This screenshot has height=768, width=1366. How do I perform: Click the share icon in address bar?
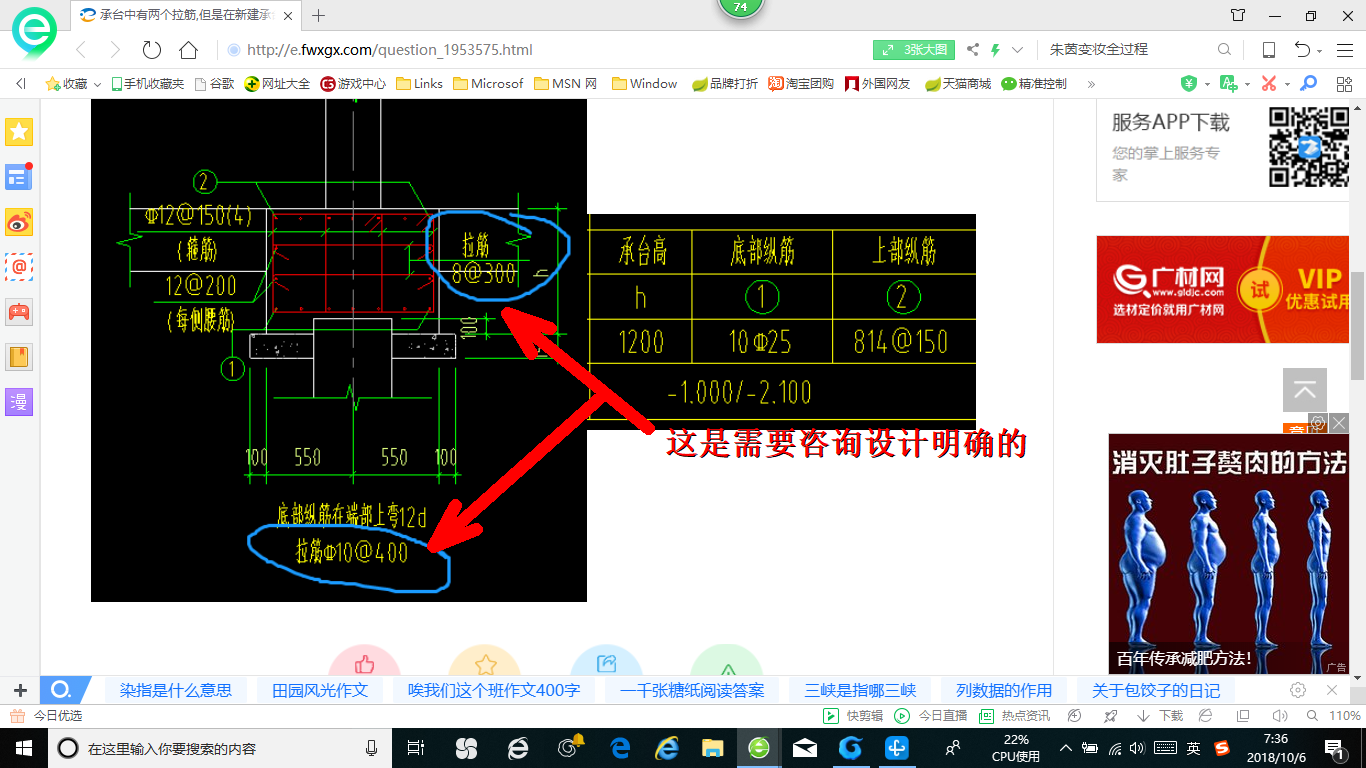coord(973,50)
